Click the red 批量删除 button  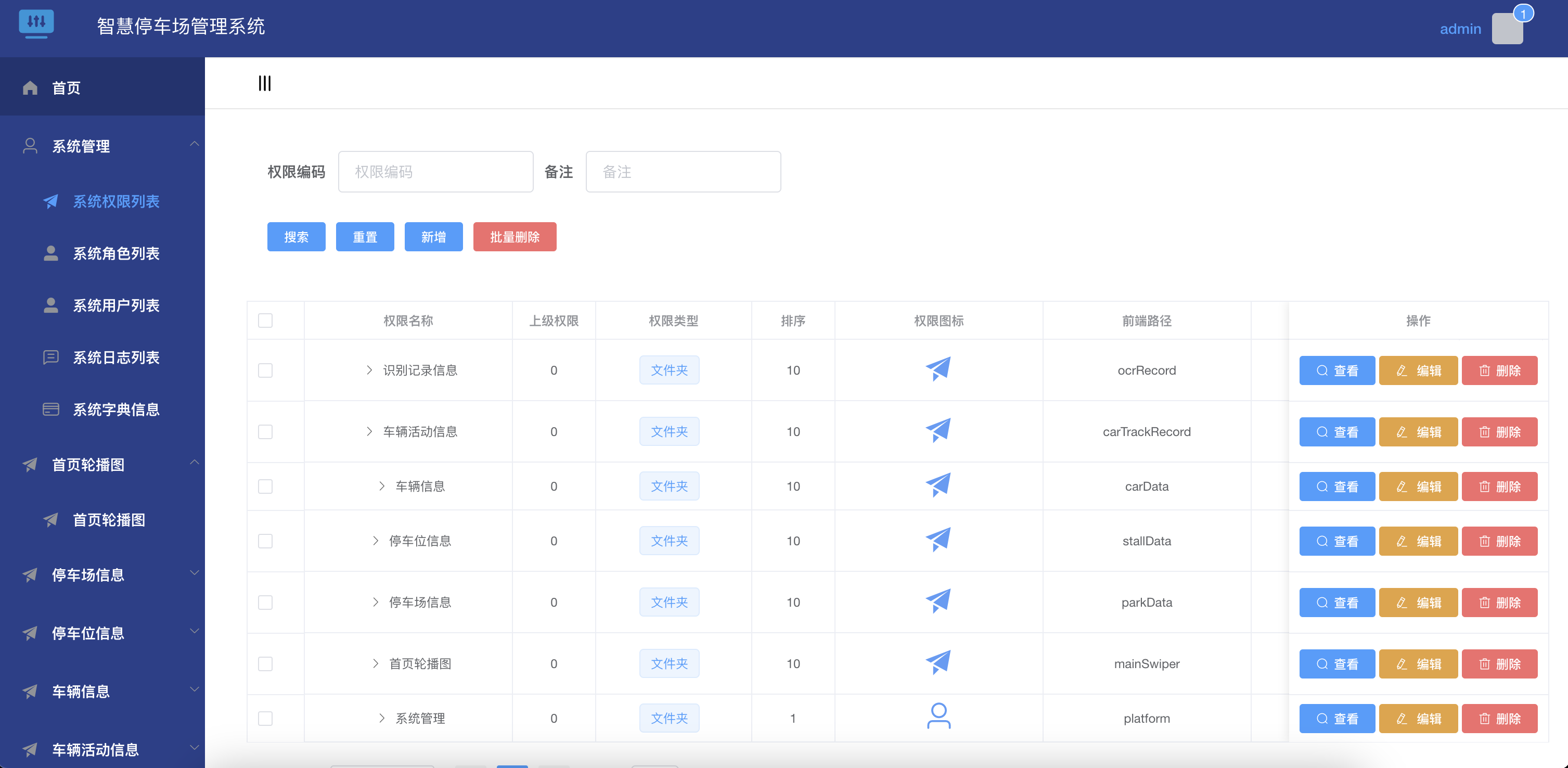coord(515,237)
